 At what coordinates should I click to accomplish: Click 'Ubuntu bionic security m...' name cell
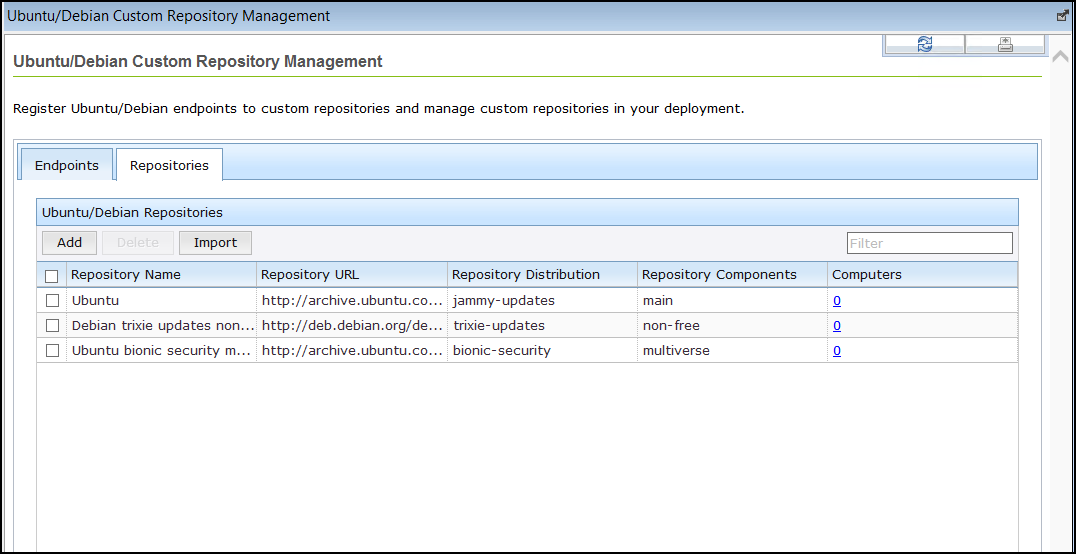click(x=161, y=350)
